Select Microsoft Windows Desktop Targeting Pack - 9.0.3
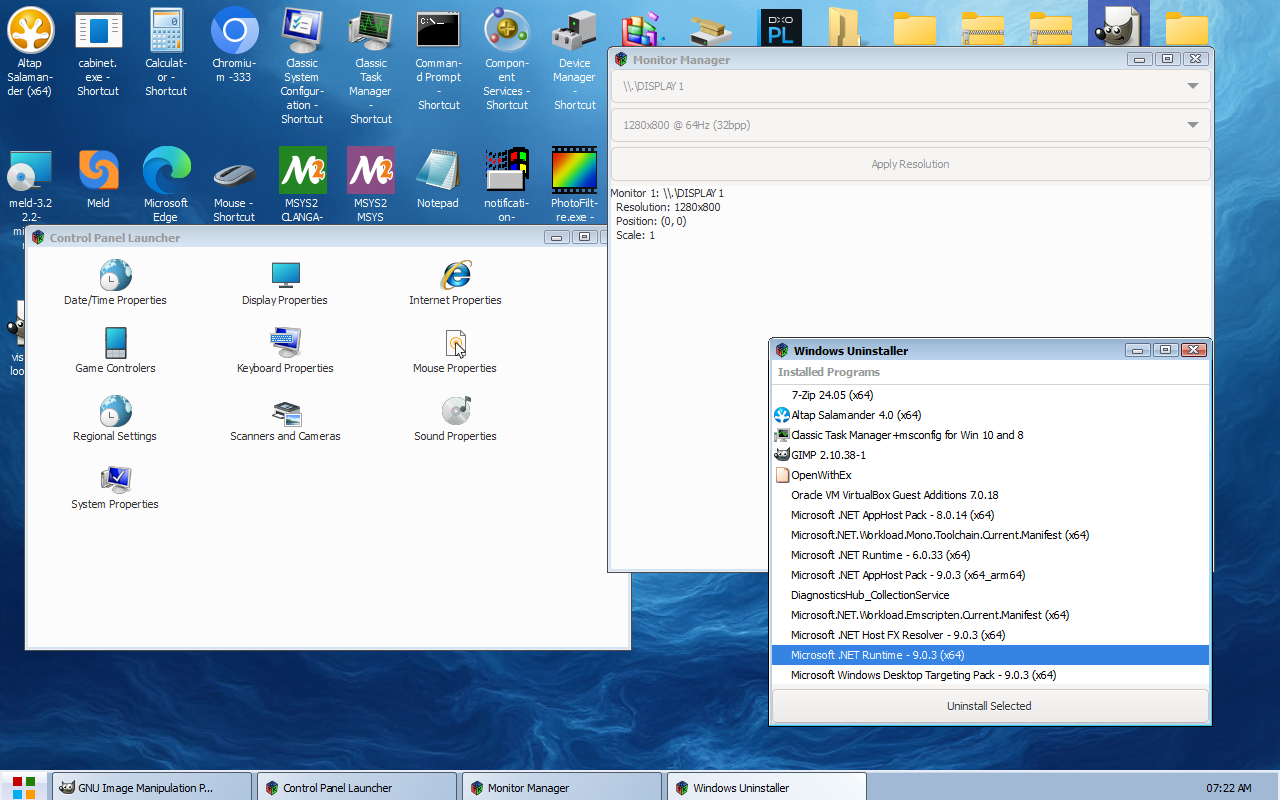 click(x=990, y=675)
